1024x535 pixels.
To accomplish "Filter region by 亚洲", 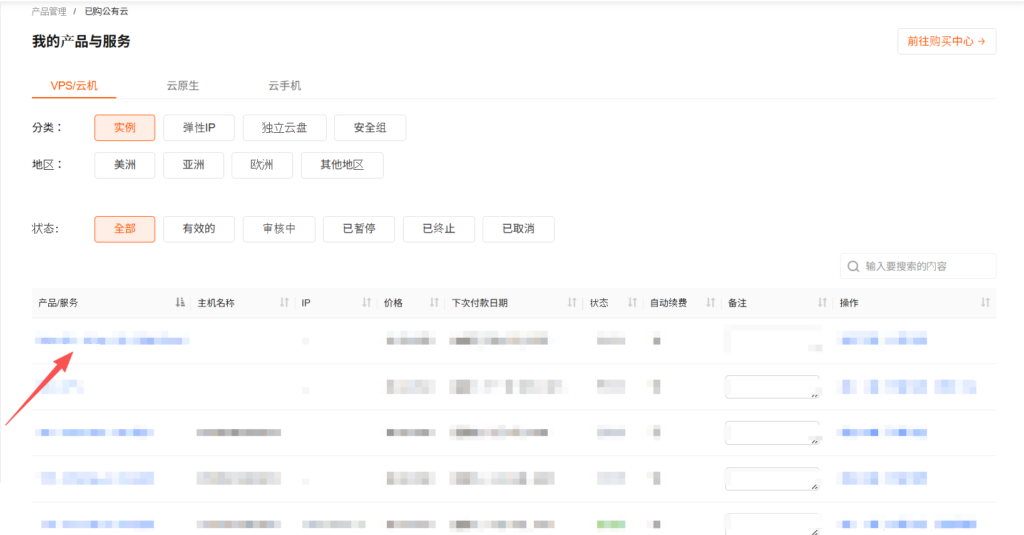I will point(193,165).
